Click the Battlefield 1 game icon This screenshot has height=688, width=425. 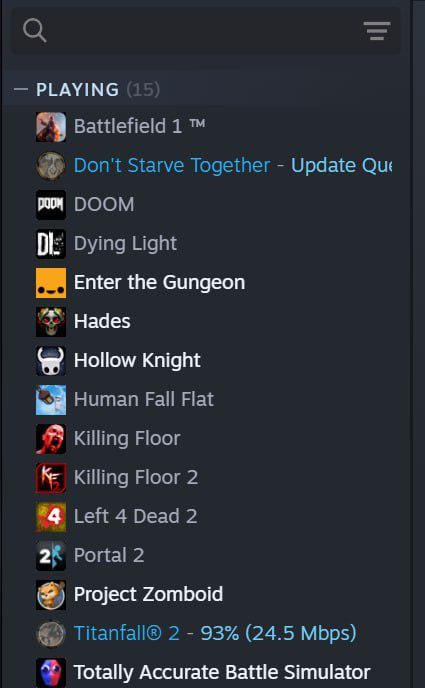(51, 127)
